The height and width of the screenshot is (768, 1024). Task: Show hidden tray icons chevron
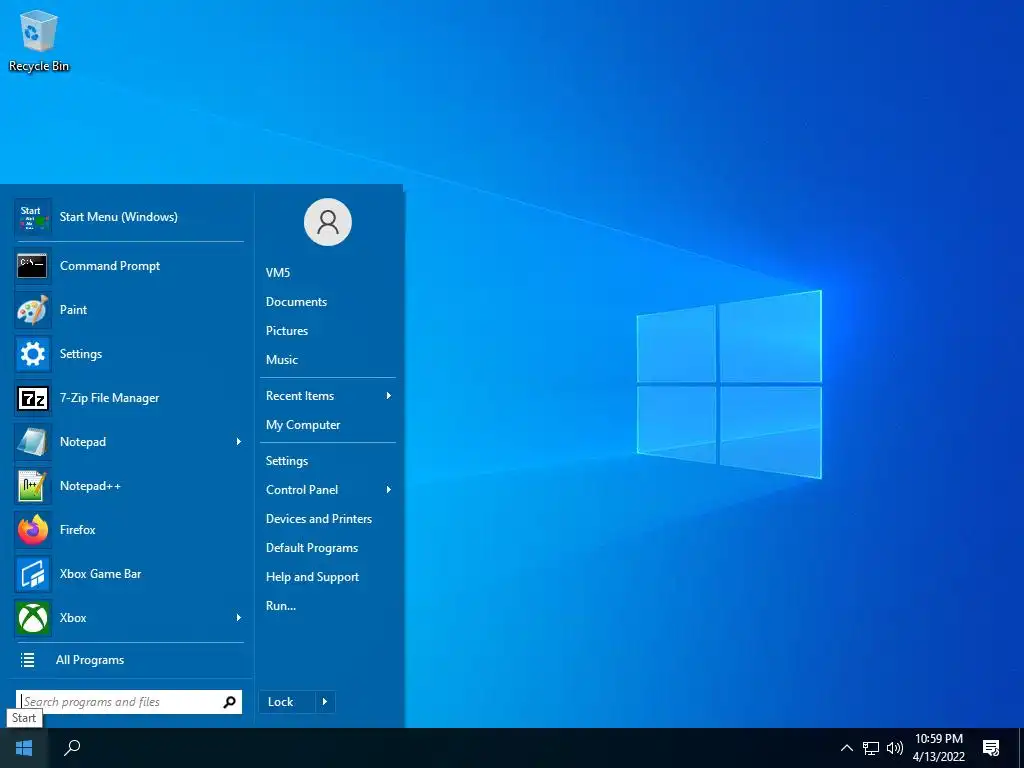[846, 748]
